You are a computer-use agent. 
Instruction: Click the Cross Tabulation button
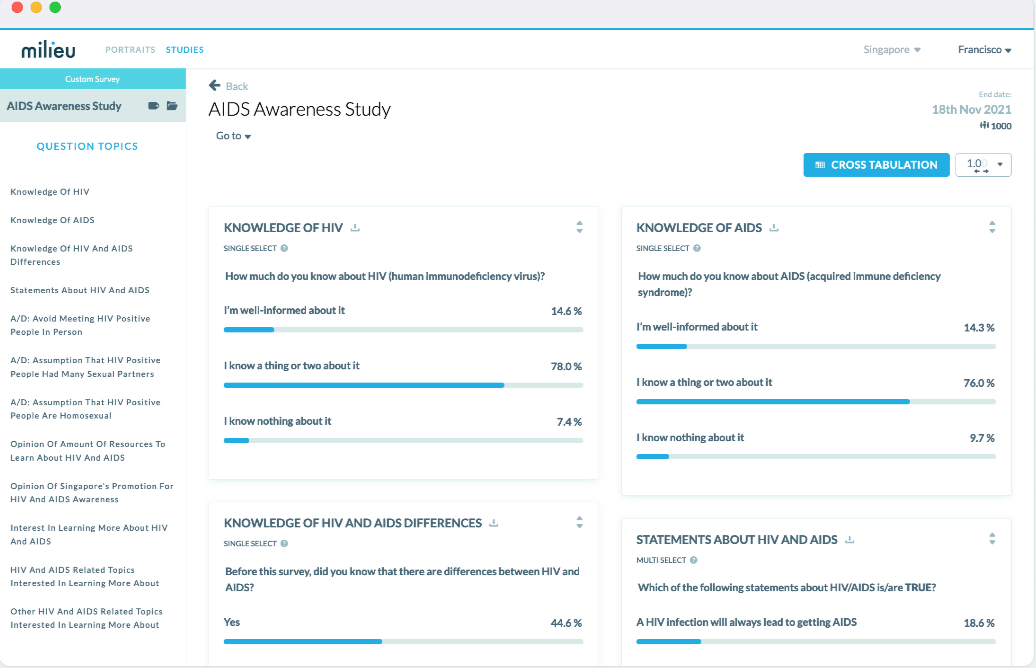coord(875,165)
